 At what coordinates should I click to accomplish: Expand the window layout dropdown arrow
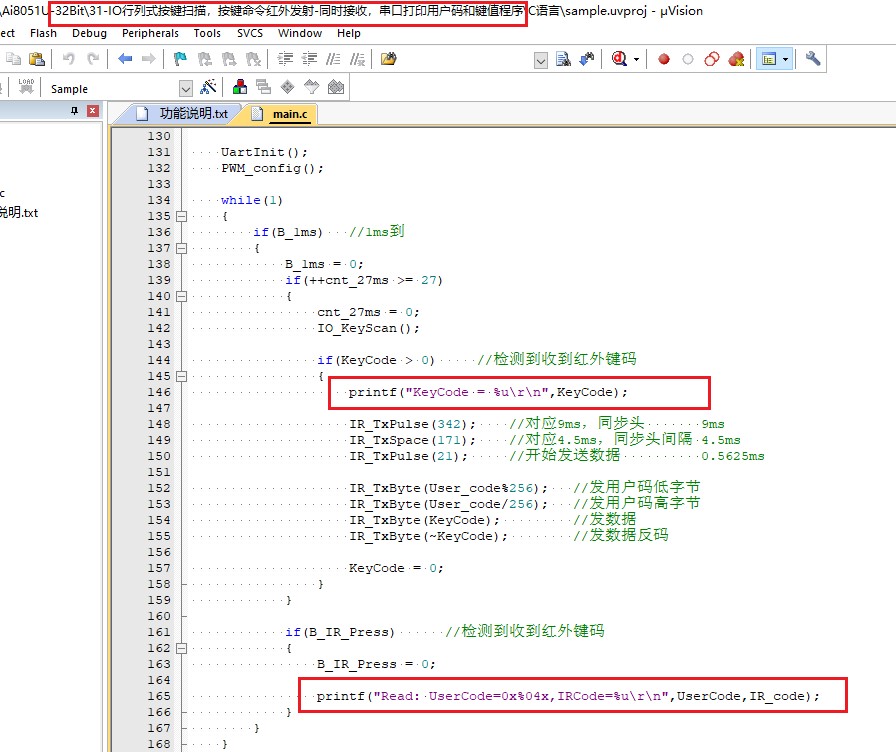pos(786,60)
